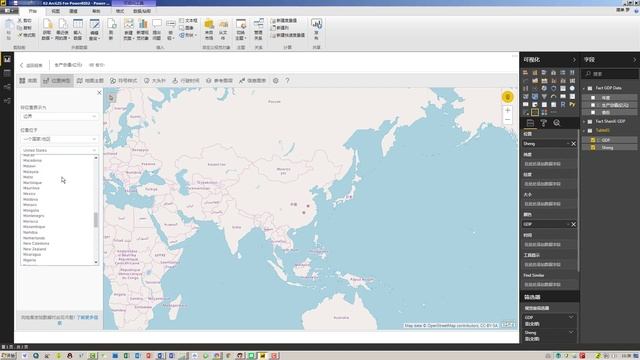Toggle the first checkbox under Fact GDP Data
640x360 pixels.
[593, 98]
